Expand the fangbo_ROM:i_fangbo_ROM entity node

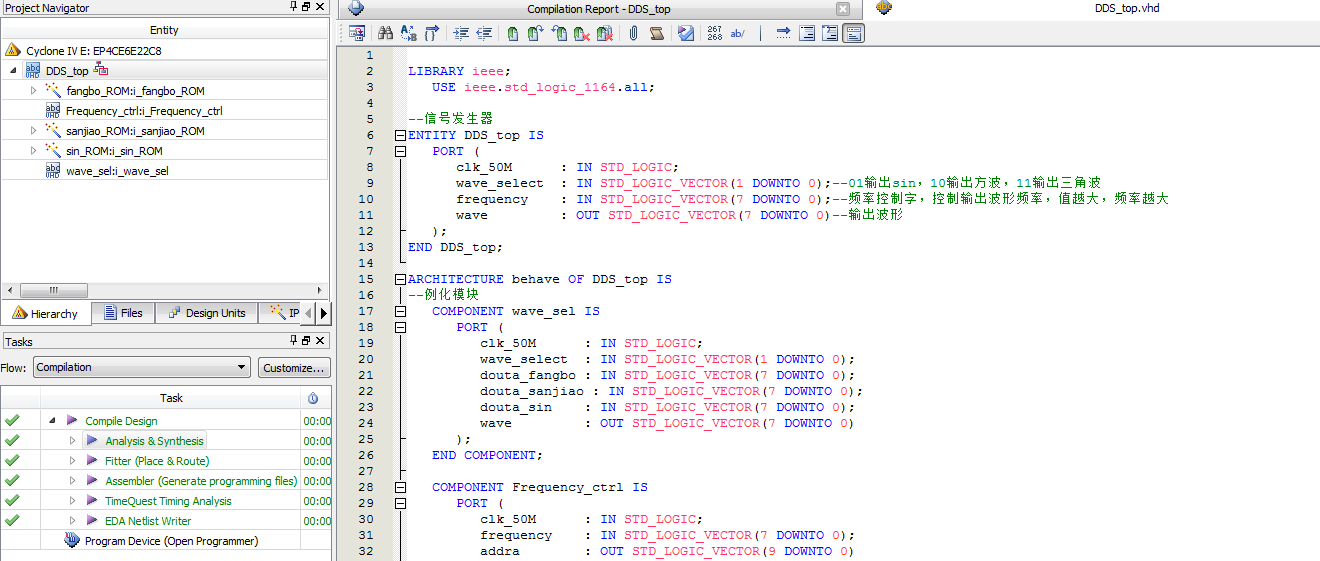(33, 91)
